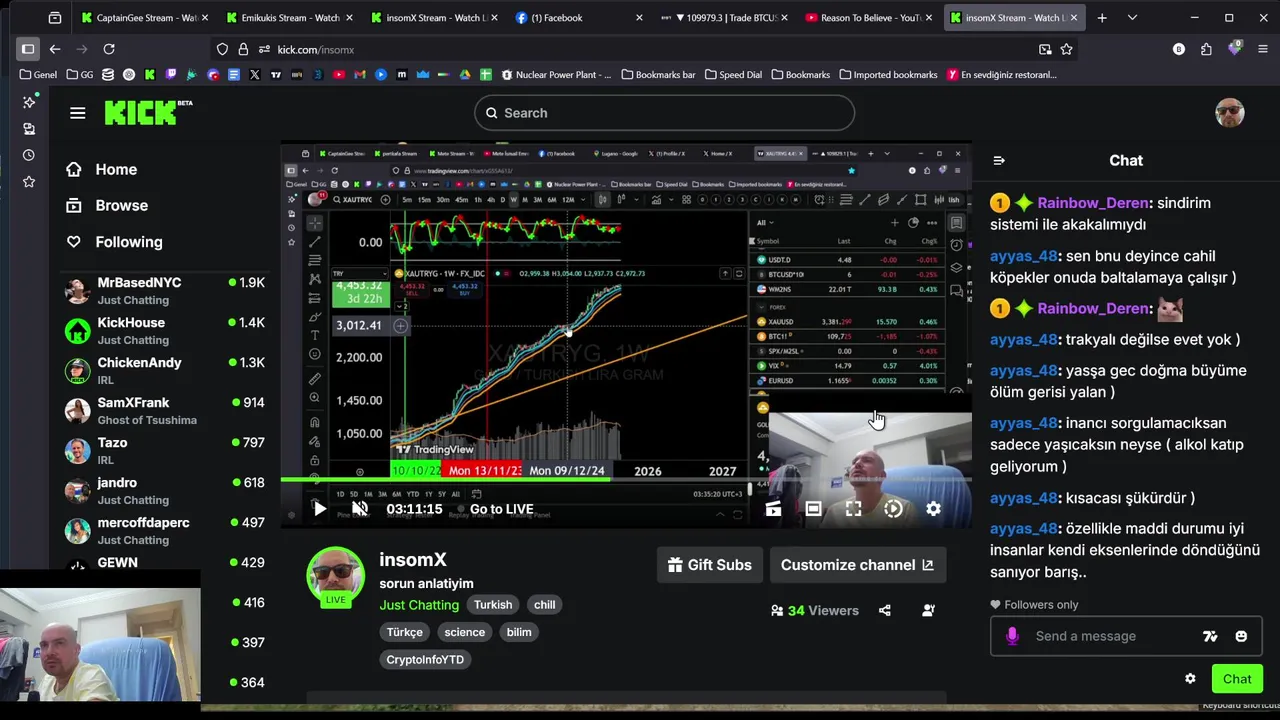Select the bilim tag

pyautogui.click(x=519, y=632)
